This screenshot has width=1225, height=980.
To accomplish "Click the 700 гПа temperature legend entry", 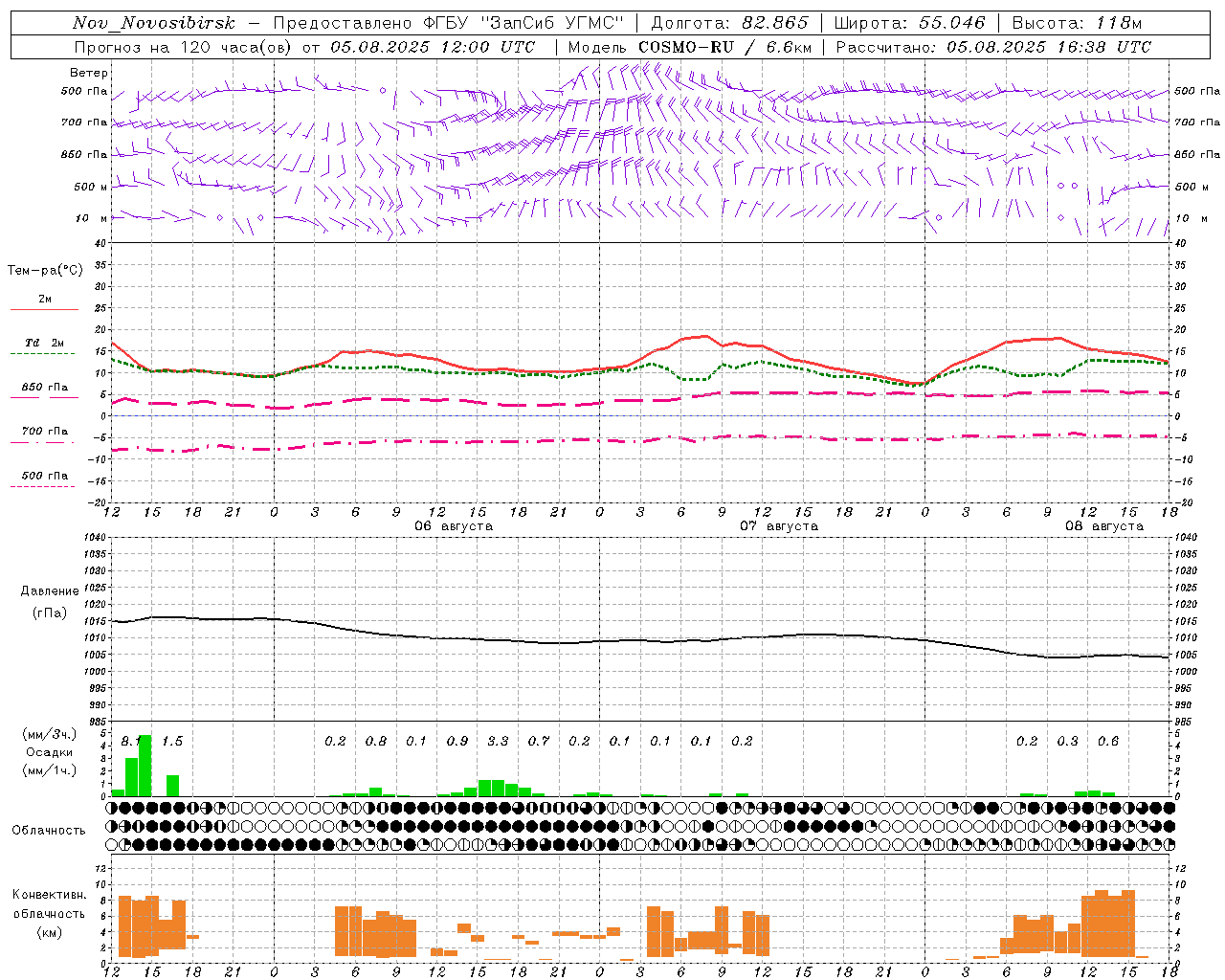I will pyautogui.click(x=45, y=431).
